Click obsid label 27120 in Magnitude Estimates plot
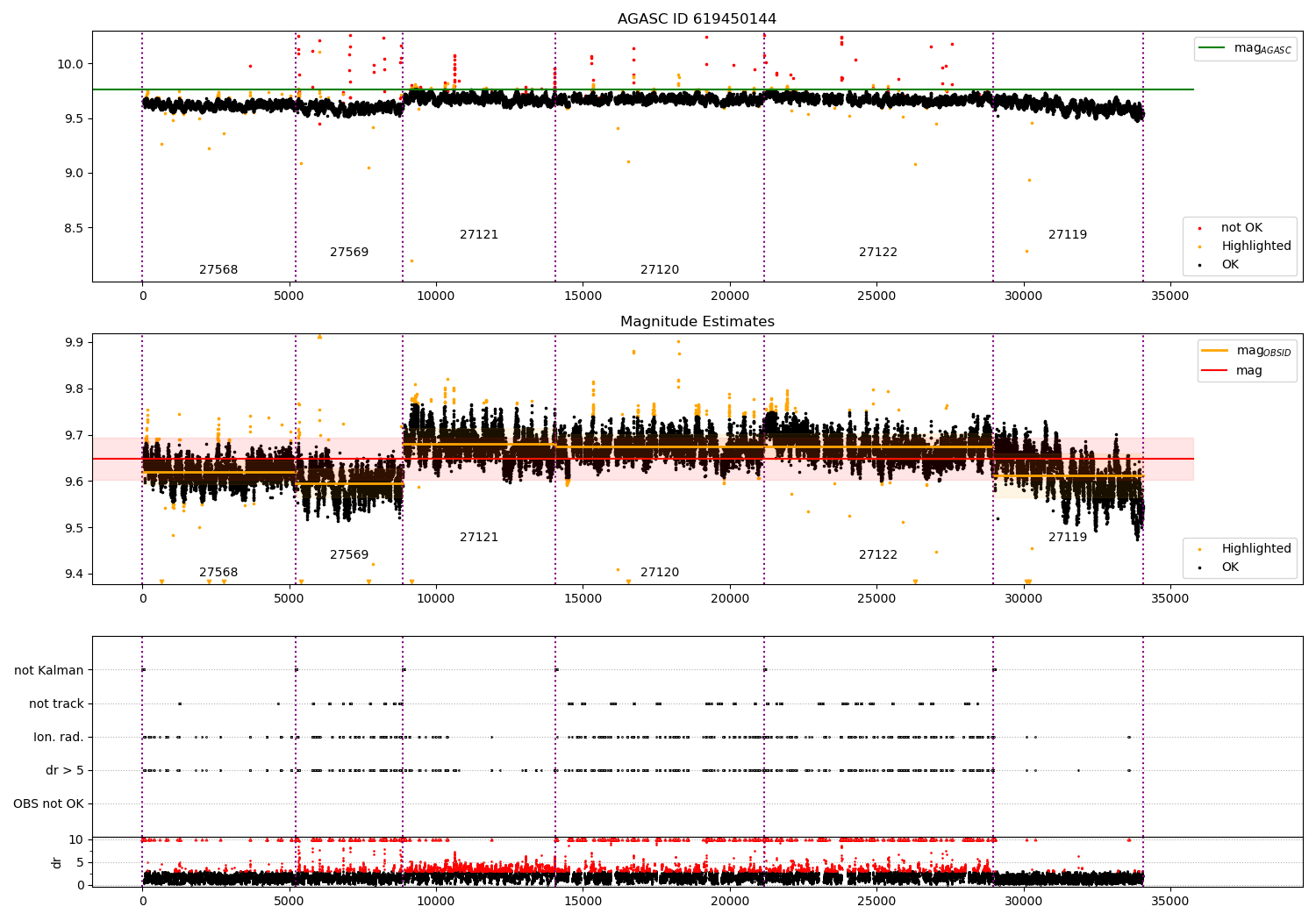The image size is (1316, 921). pyautogui.click(x=660, y=573)
